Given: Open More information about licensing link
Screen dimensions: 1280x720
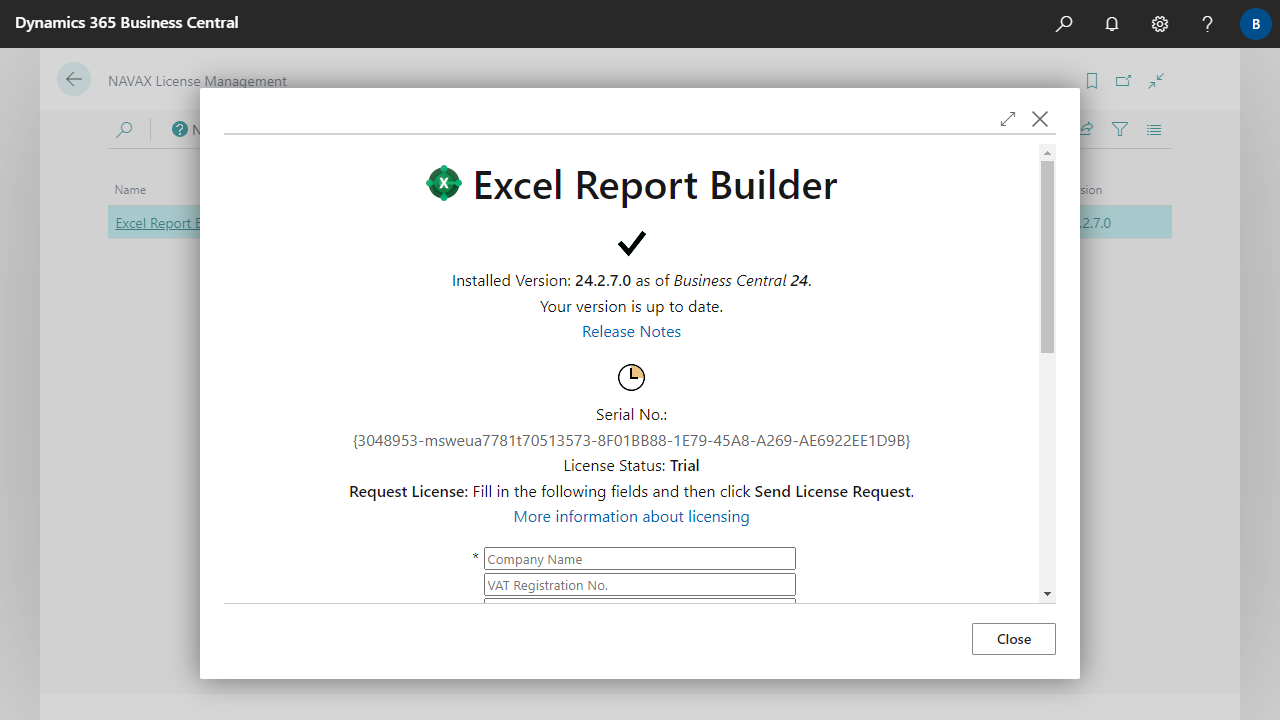Looking at the screenshot, I should point(631,516).
